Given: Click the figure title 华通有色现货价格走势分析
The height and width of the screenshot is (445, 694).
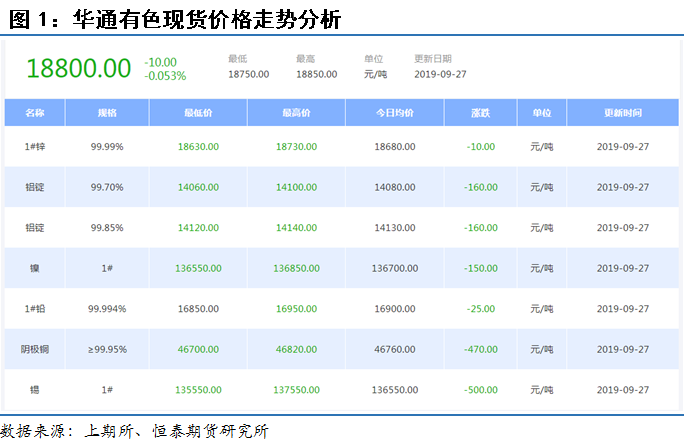Looking at the screenshot, I should (x=207, y=19).
